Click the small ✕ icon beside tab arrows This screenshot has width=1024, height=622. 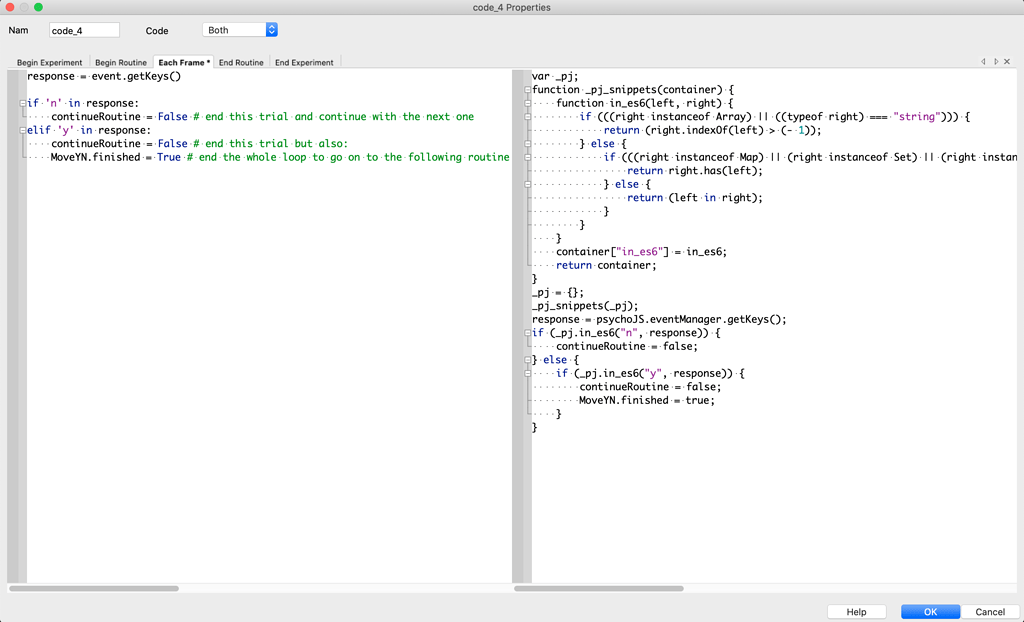[1007, 61]
